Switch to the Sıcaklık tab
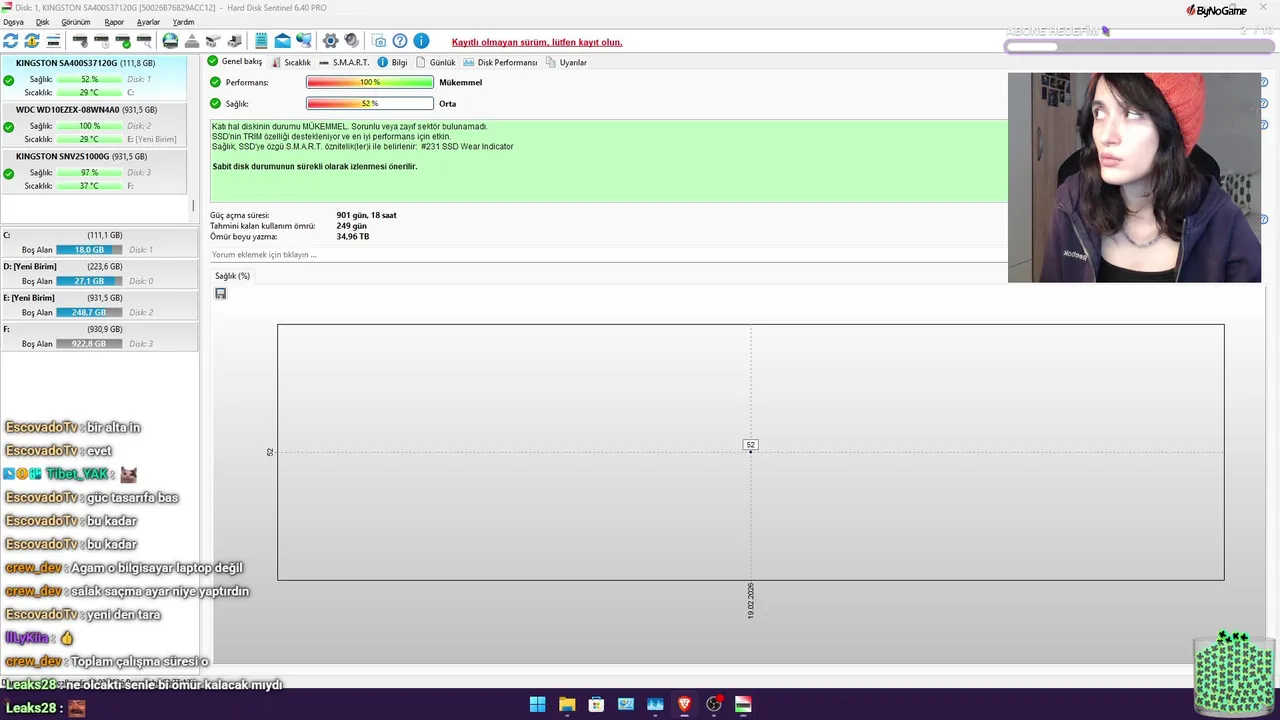 pyautogui.click(x=291, y=62)
